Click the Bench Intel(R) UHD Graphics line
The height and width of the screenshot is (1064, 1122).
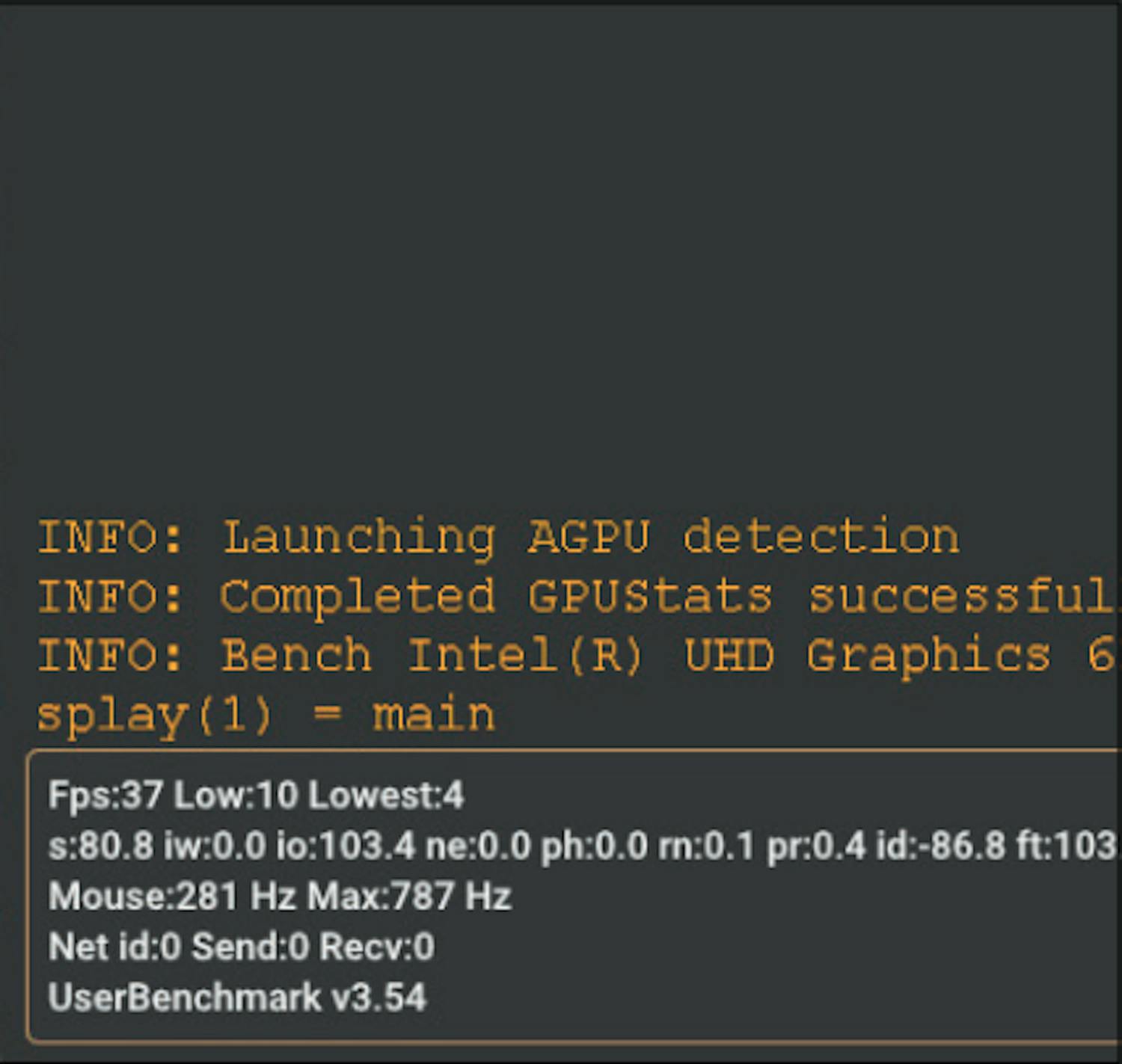click(x=576, y=656)
